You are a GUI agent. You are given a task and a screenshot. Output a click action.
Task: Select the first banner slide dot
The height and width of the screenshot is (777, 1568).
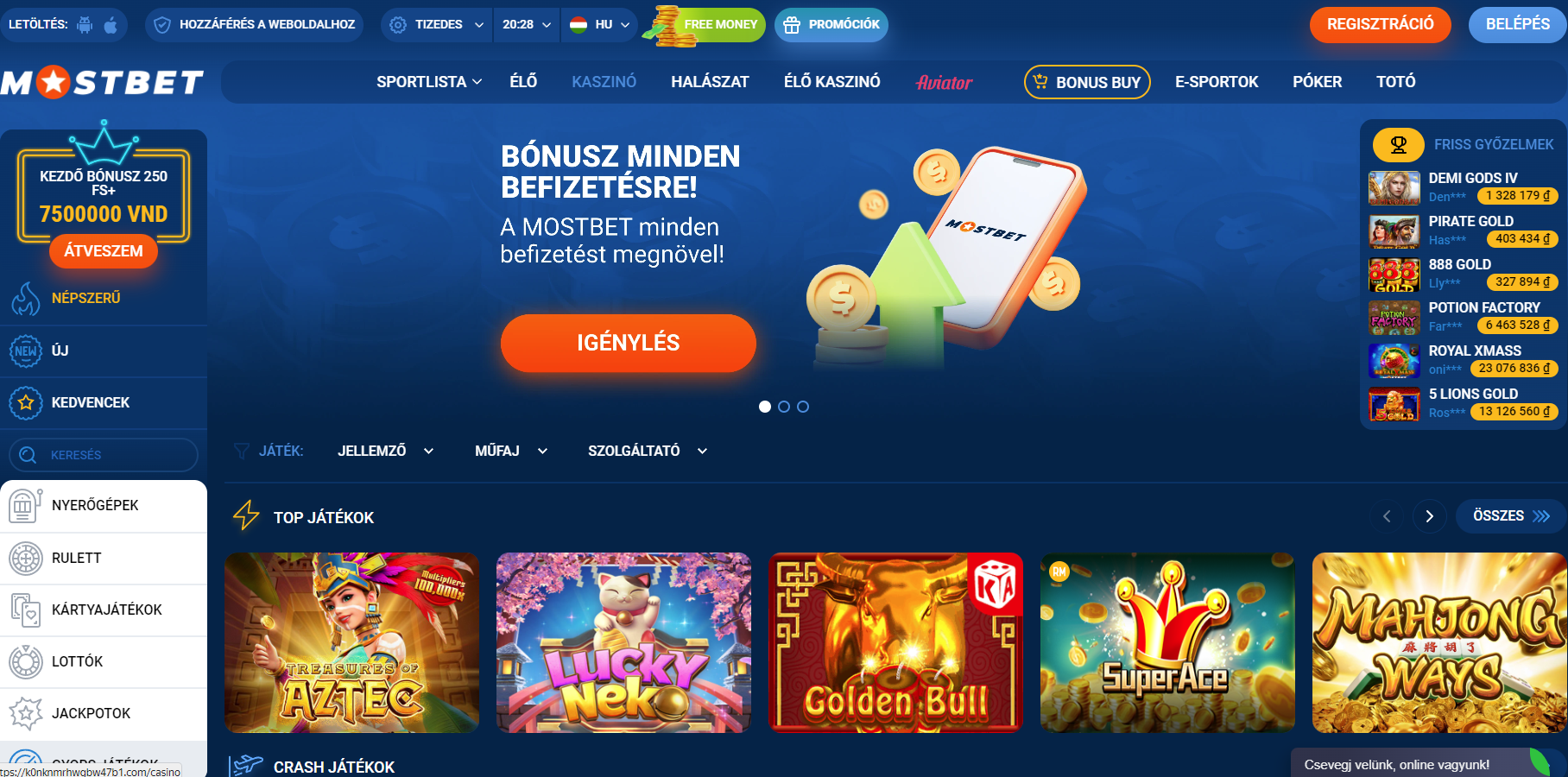765,407
